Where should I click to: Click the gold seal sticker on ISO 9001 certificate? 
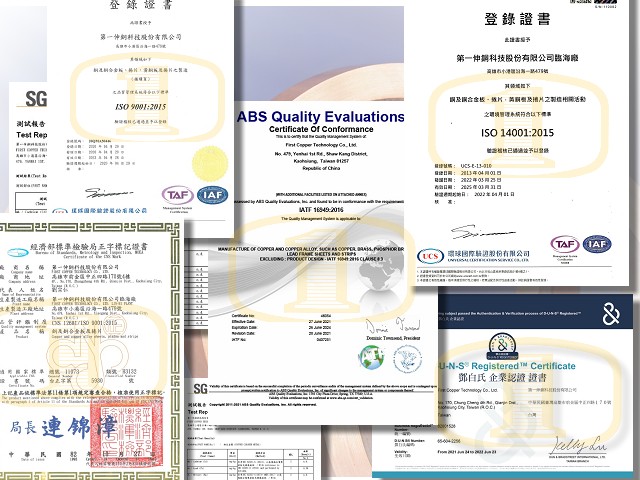click(210, 164)
